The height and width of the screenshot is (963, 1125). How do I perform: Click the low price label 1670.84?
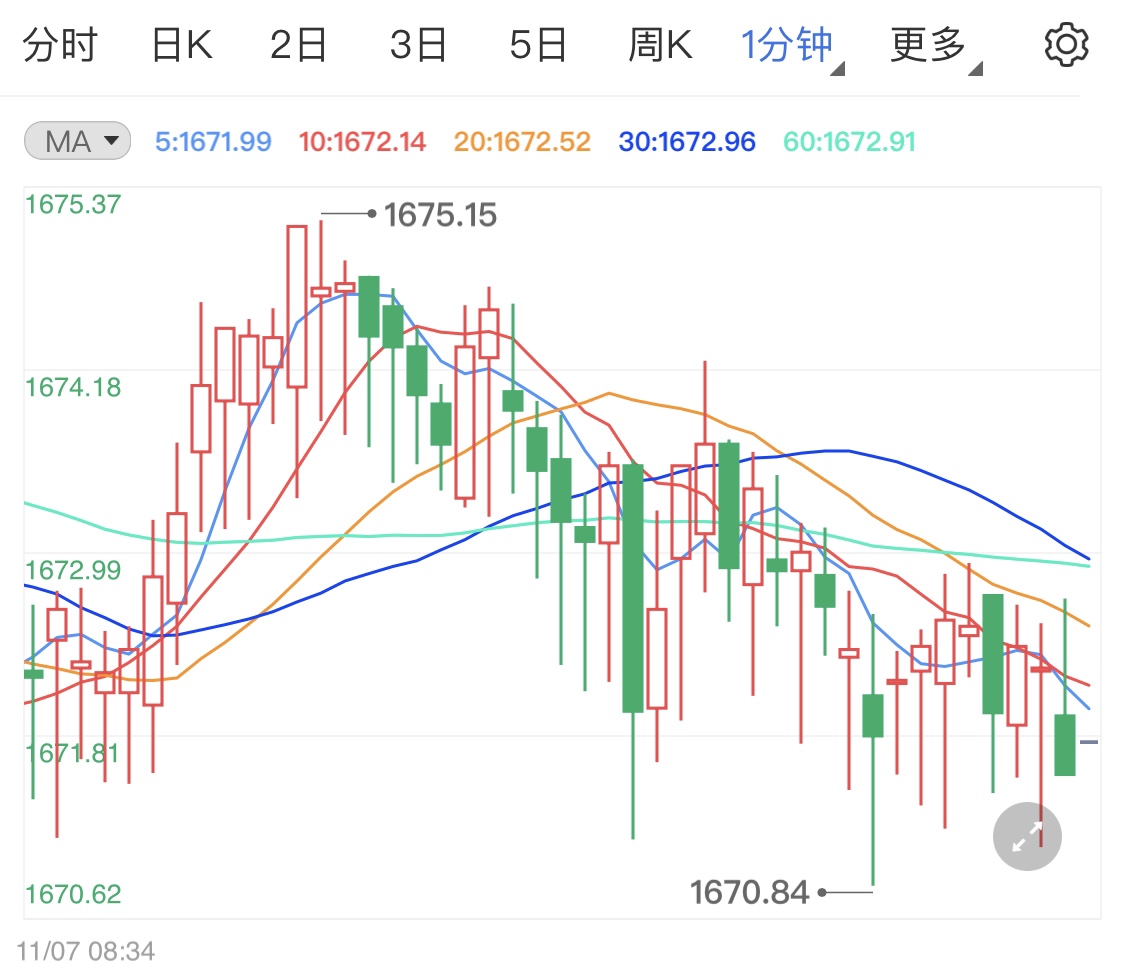(749, 893)
